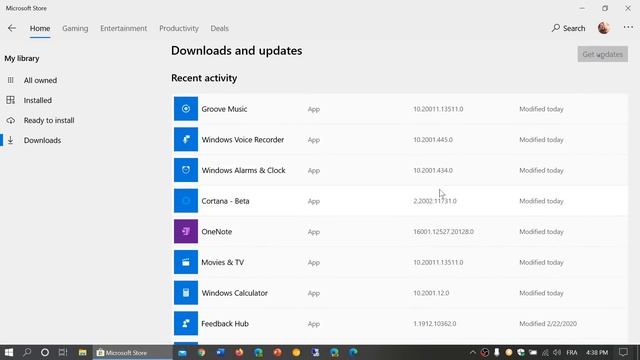Screen dimensions: 640x360
Task: Select Installed in My library
Action: click(38, 100)
